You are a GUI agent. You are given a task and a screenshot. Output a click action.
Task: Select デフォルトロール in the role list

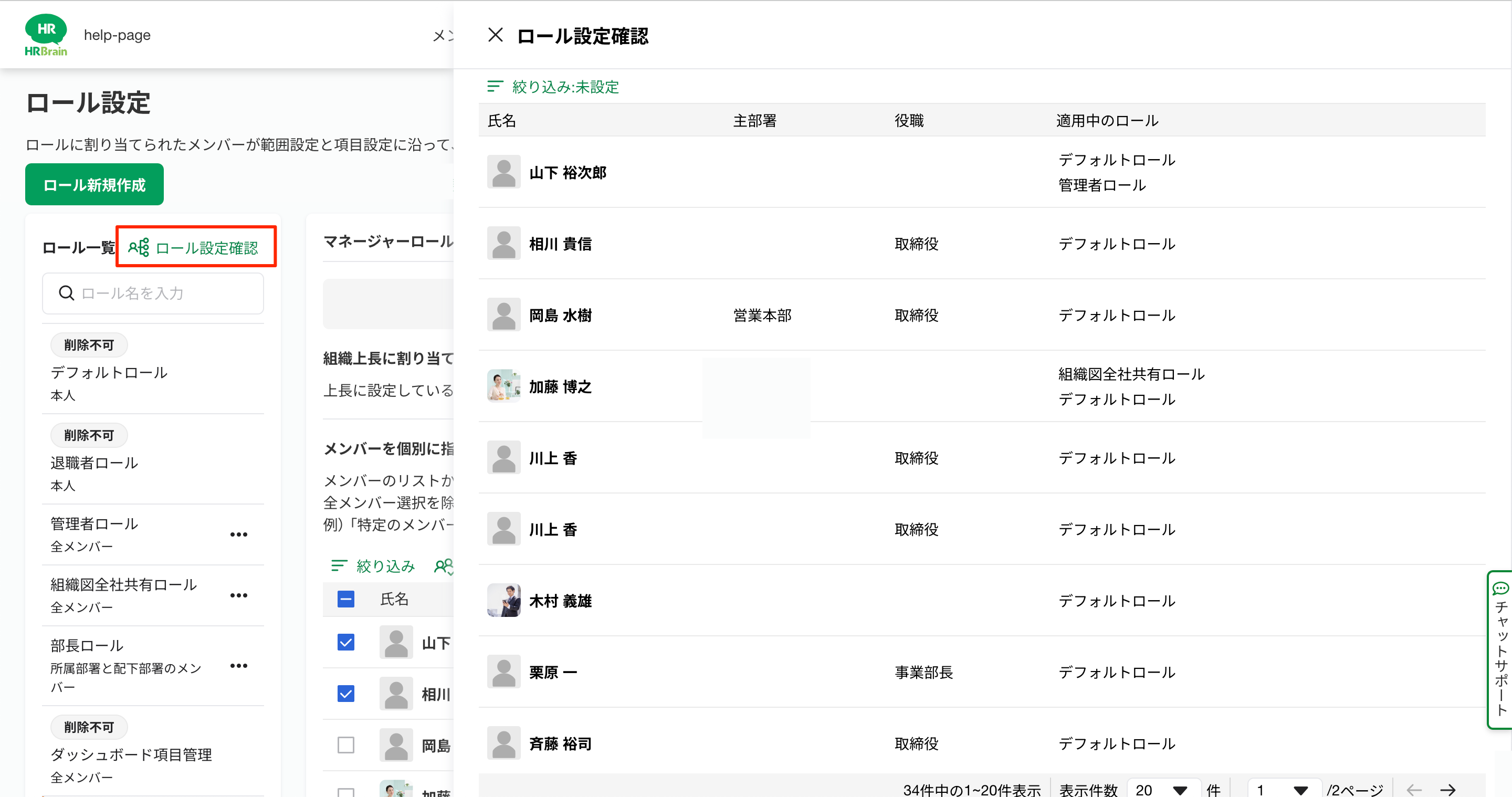click(x=109, y=373)
